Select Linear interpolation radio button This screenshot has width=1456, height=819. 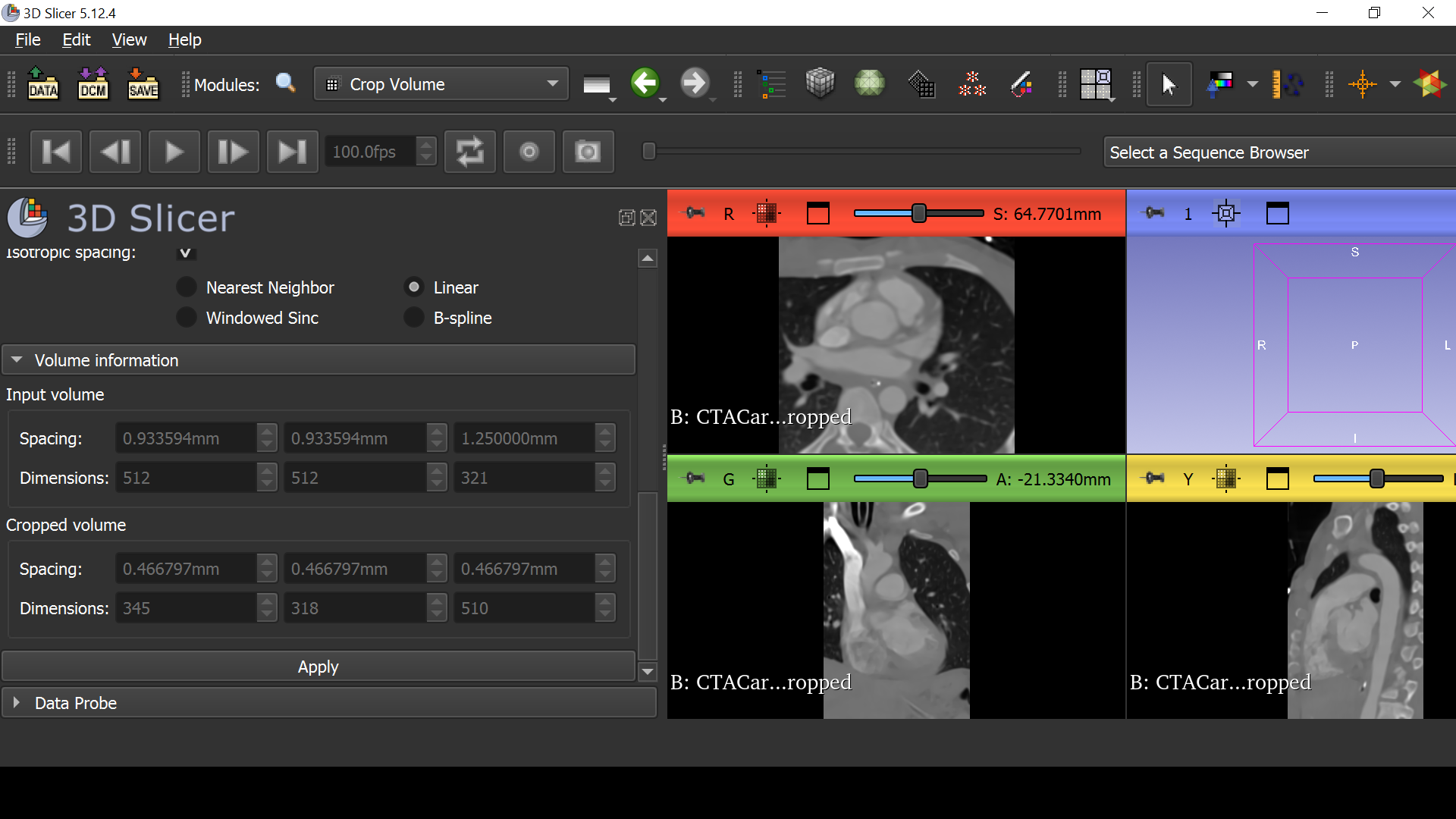click(x=413, y=287)
